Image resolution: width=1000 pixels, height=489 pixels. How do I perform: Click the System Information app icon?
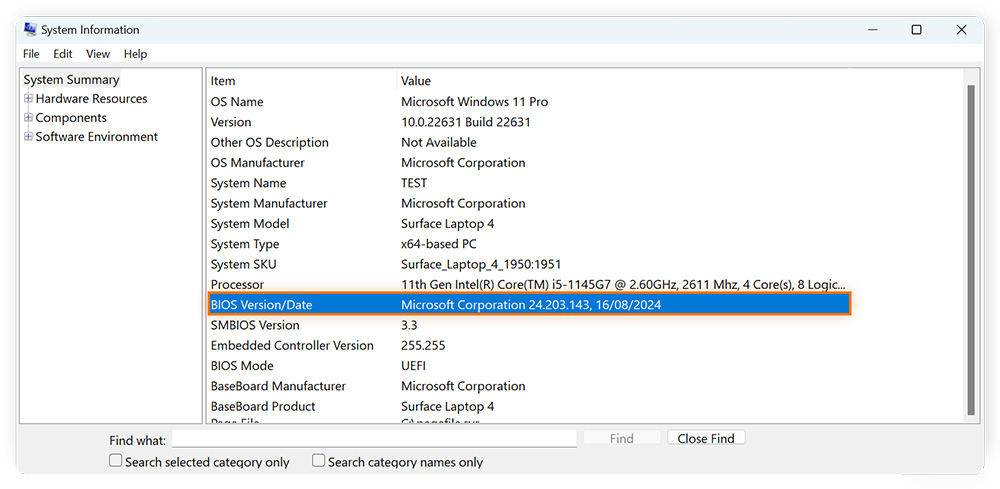tap(30, 29)
